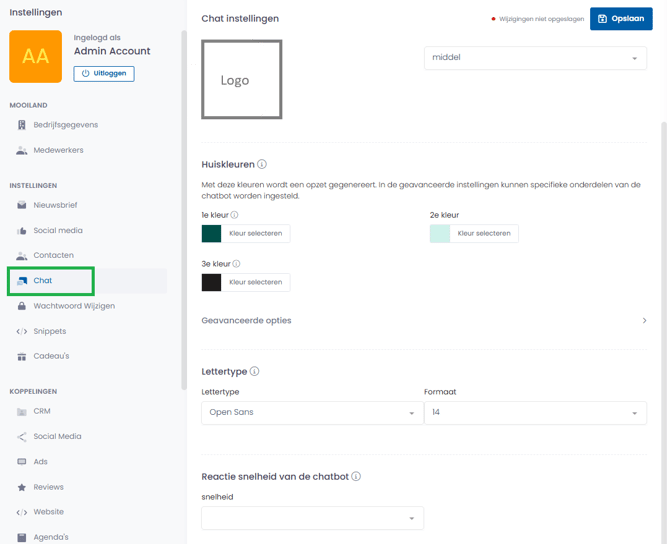The height and width of the screenshot is (544, 670).
Task: Click the Nieuwsbrief envelope icon
Action: click(x=22, y=205)
